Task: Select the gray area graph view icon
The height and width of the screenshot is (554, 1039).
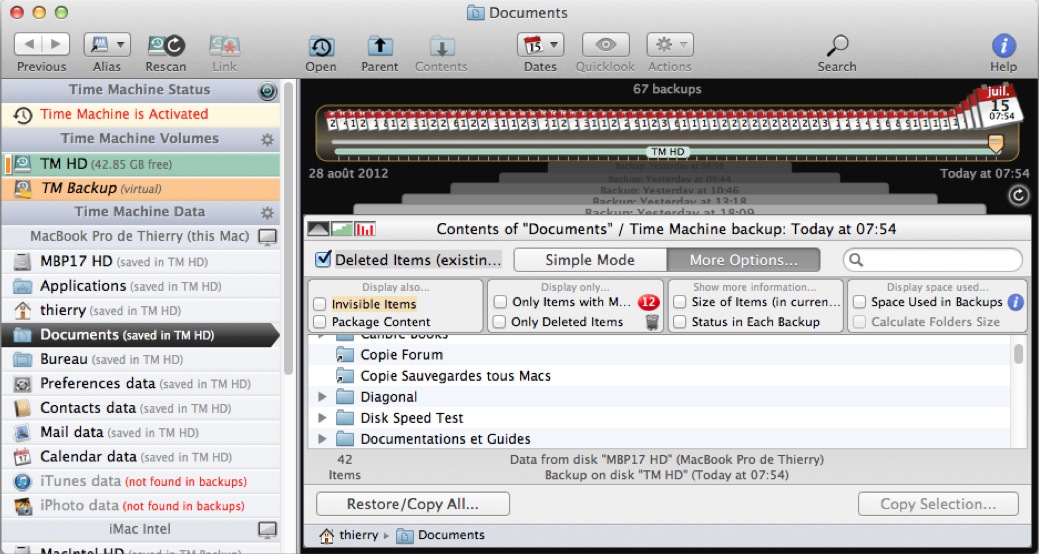Action: pos(319,229)
